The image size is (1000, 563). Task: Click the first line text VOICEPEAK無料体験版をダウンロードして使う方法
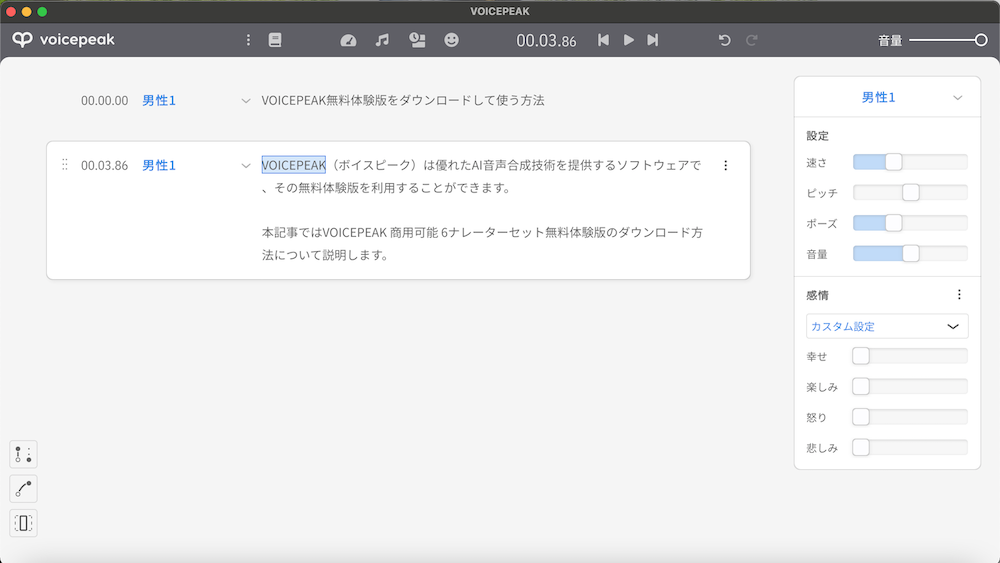[402, 101]
